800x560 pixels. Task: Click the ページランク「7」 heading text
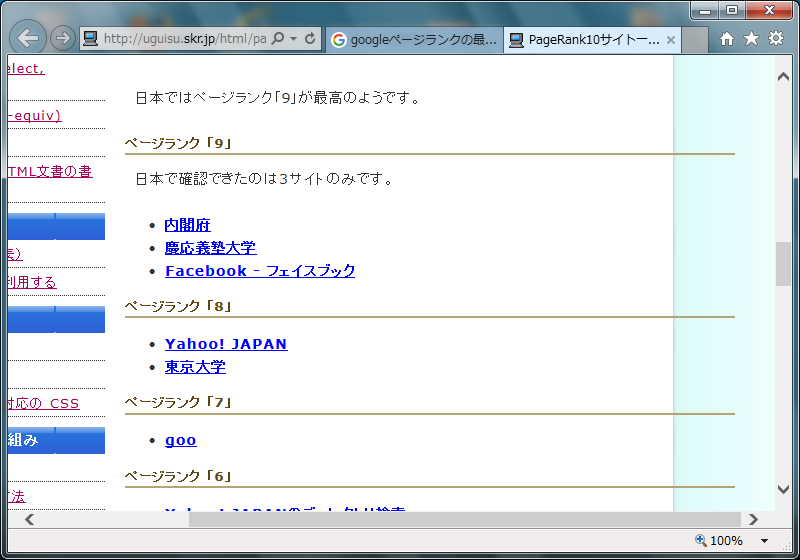pyautogui.click(x=178, y=402)
